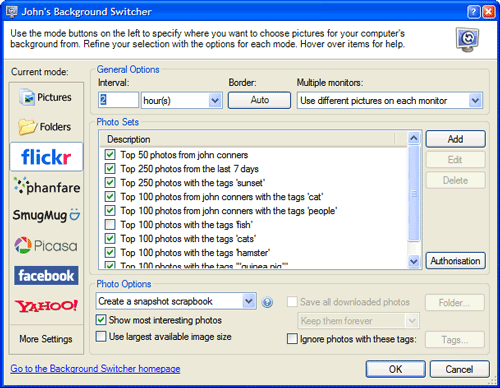The width and height of the screenshot is (500, 388).
Task: Choose the phanfare source
Action: [47, 186]
